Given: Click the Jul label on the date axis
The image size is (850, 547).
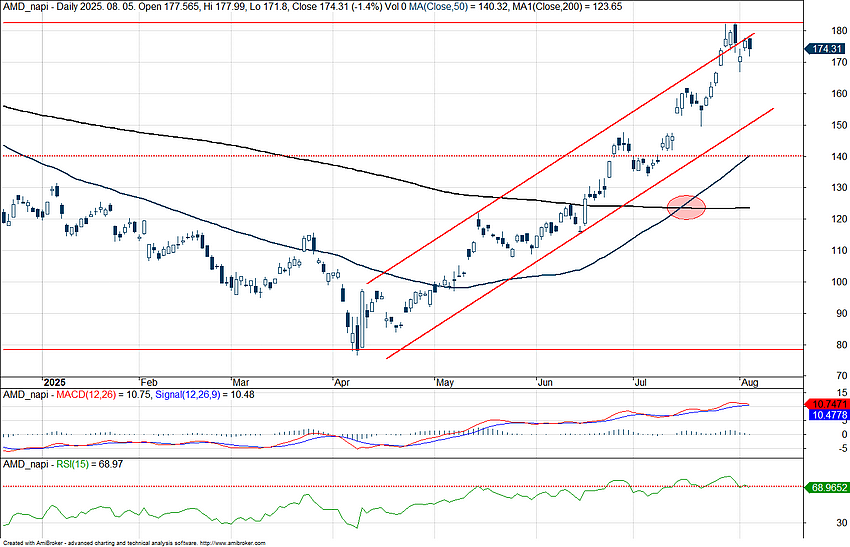Looking at the screenshot, I should coord(640,382).
